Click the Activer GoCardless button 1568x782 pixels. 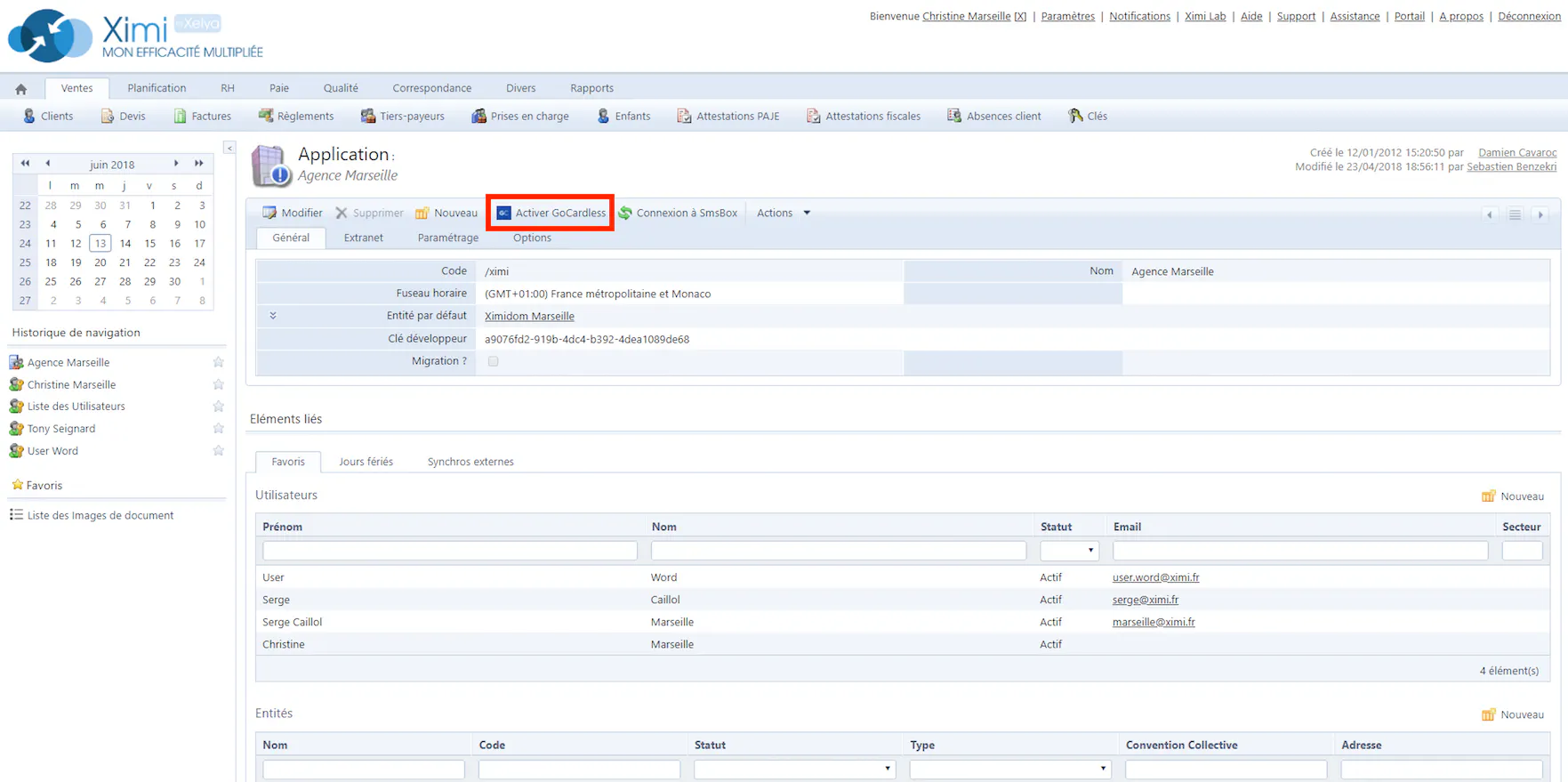click(551, 213)
